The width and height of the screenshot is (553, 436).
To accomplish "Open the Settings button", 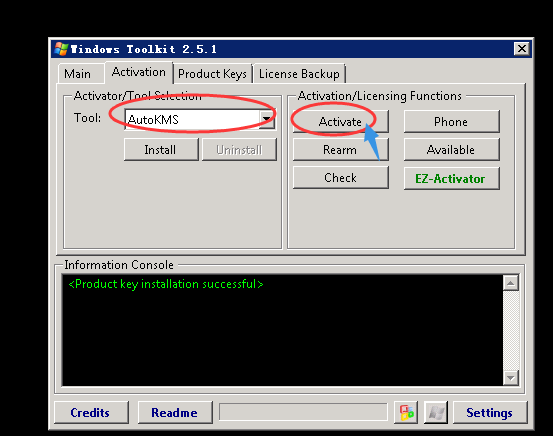I will click(x=490, y=412).
